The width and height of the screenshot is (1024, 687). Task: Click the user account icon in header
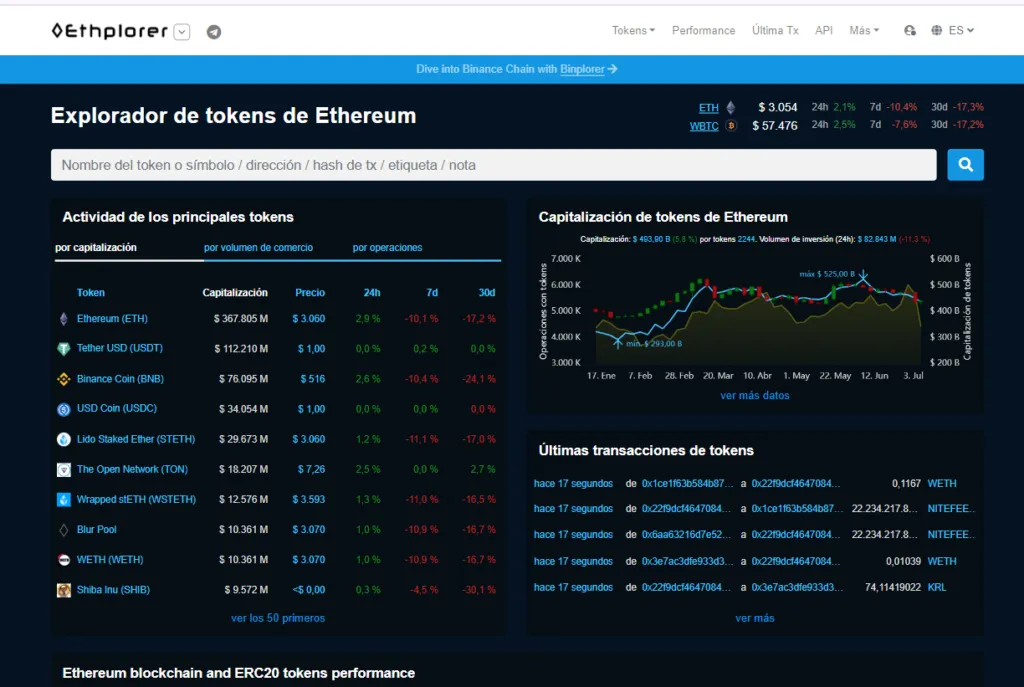(909, 31)
